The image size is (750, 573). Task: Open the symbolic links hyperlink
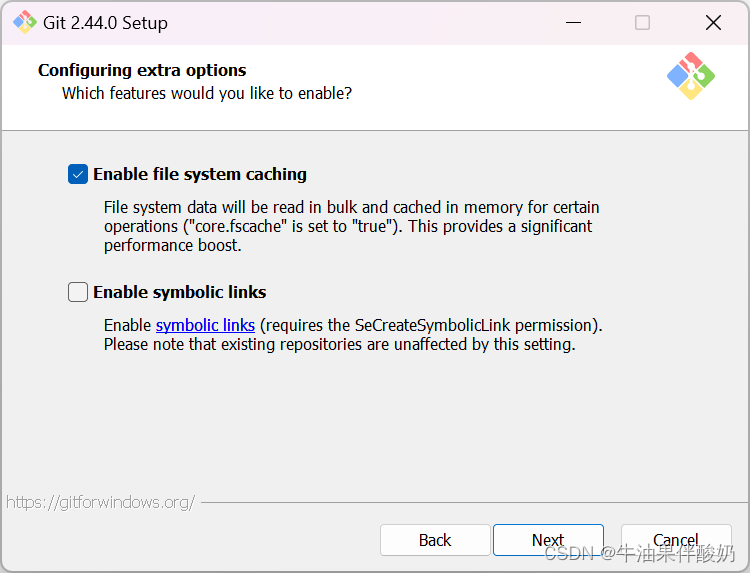pyautogui.click(x=205, y=325)
